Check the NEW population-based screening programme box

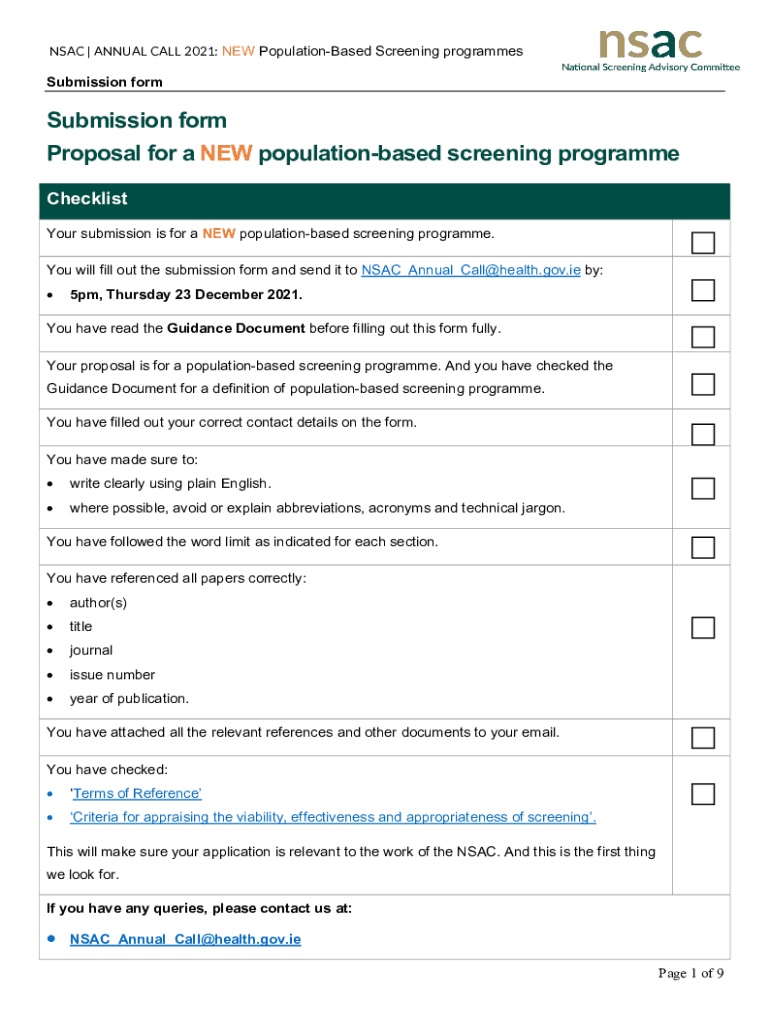[704, 243]
